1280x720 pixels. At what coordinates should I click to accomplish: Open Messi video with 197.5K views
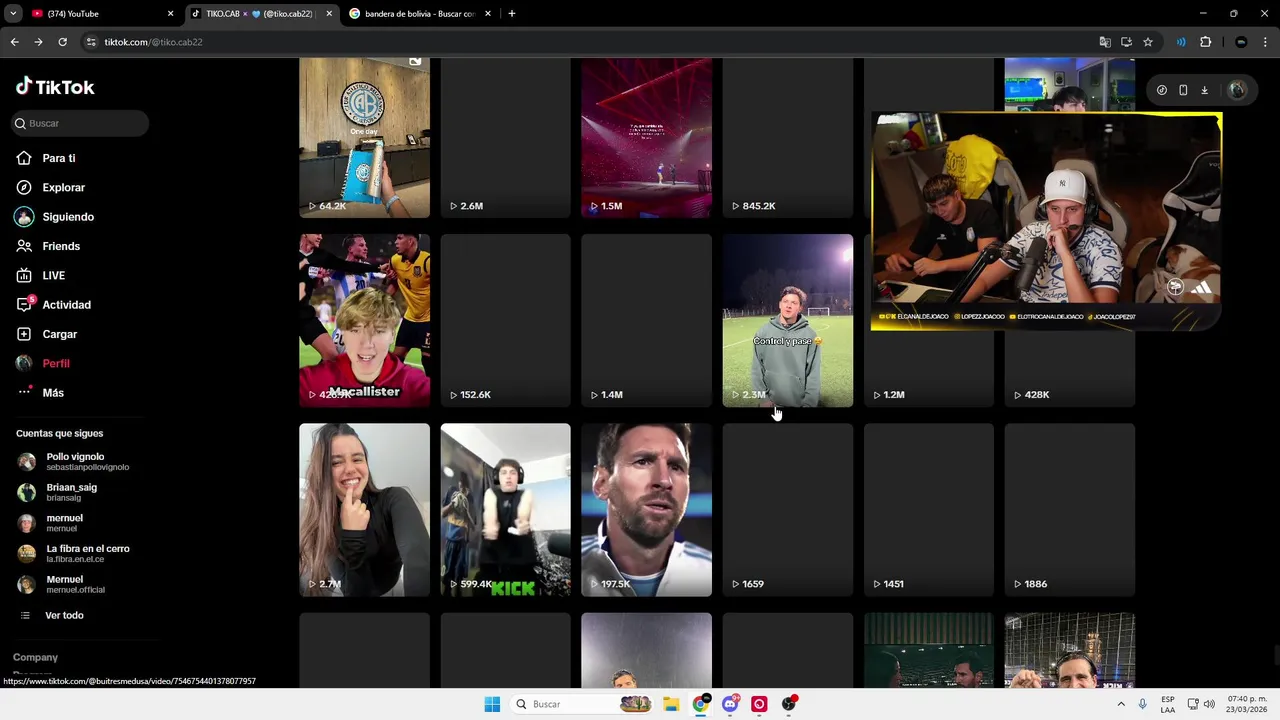[646, 510]
